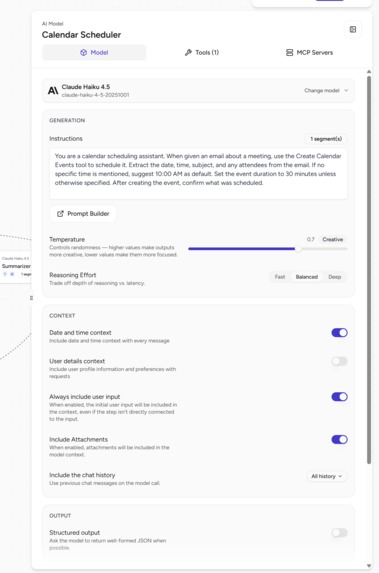Toggle Include Attachments switch

339,439
